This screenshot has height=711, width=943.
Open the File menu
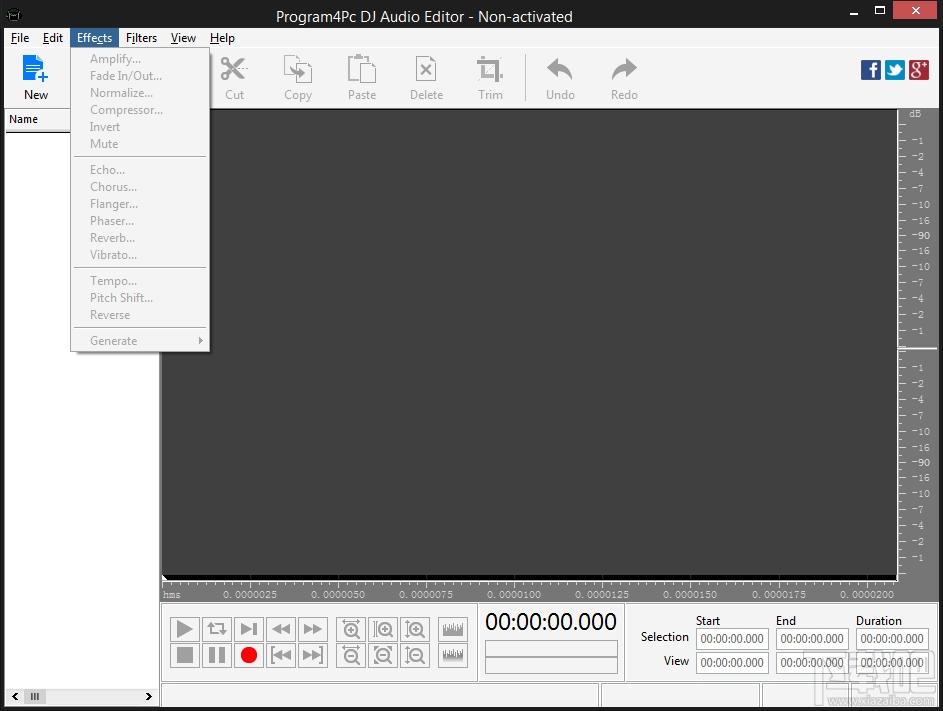(x=20, y=38)
